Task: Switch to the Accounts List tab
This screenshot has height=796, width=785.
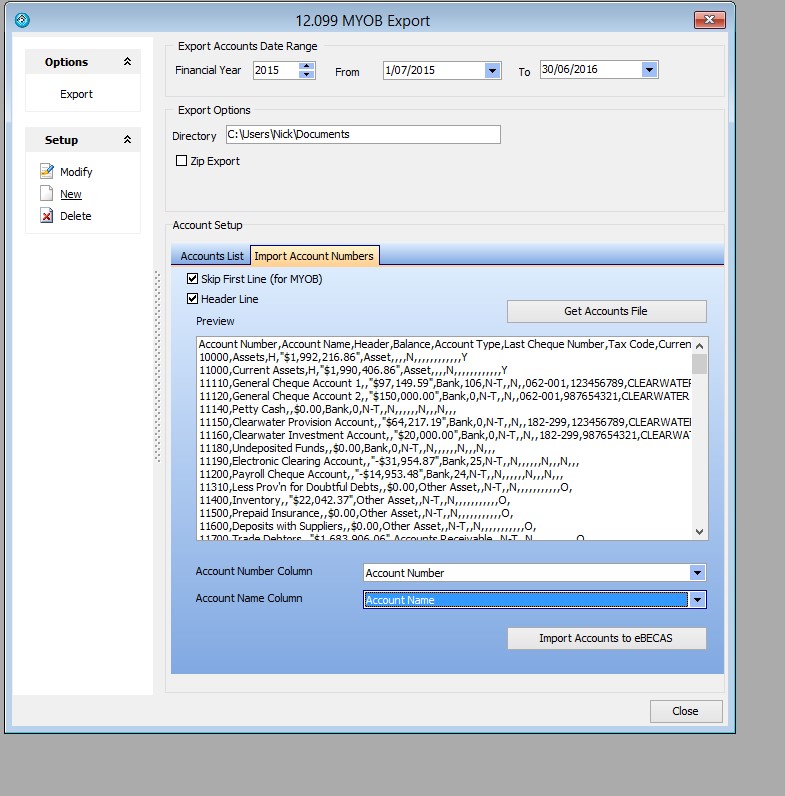Action: (x=211, y=256)
